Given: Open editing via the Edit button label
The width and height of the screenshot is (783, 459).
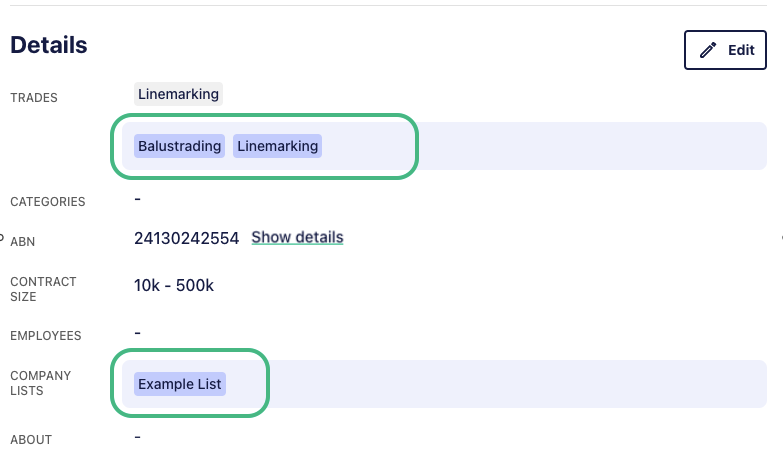Looking at the screenshot, I should pyautogui.click(x=741, y=50).
